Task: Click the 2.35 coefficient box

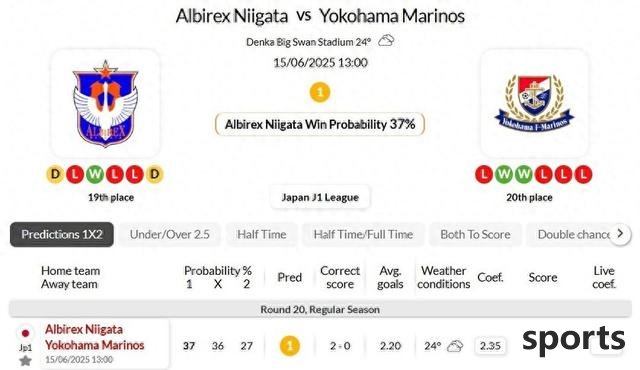Action: (490, 346)
